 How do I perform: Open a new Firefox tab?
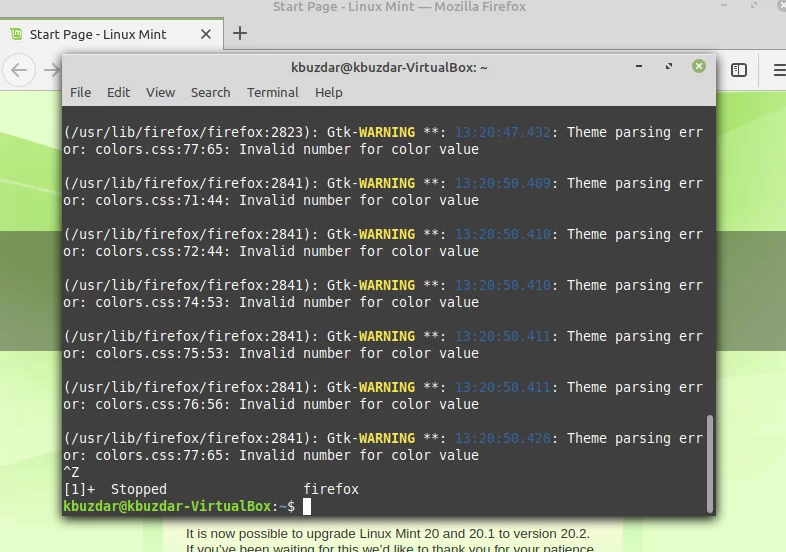240,34
